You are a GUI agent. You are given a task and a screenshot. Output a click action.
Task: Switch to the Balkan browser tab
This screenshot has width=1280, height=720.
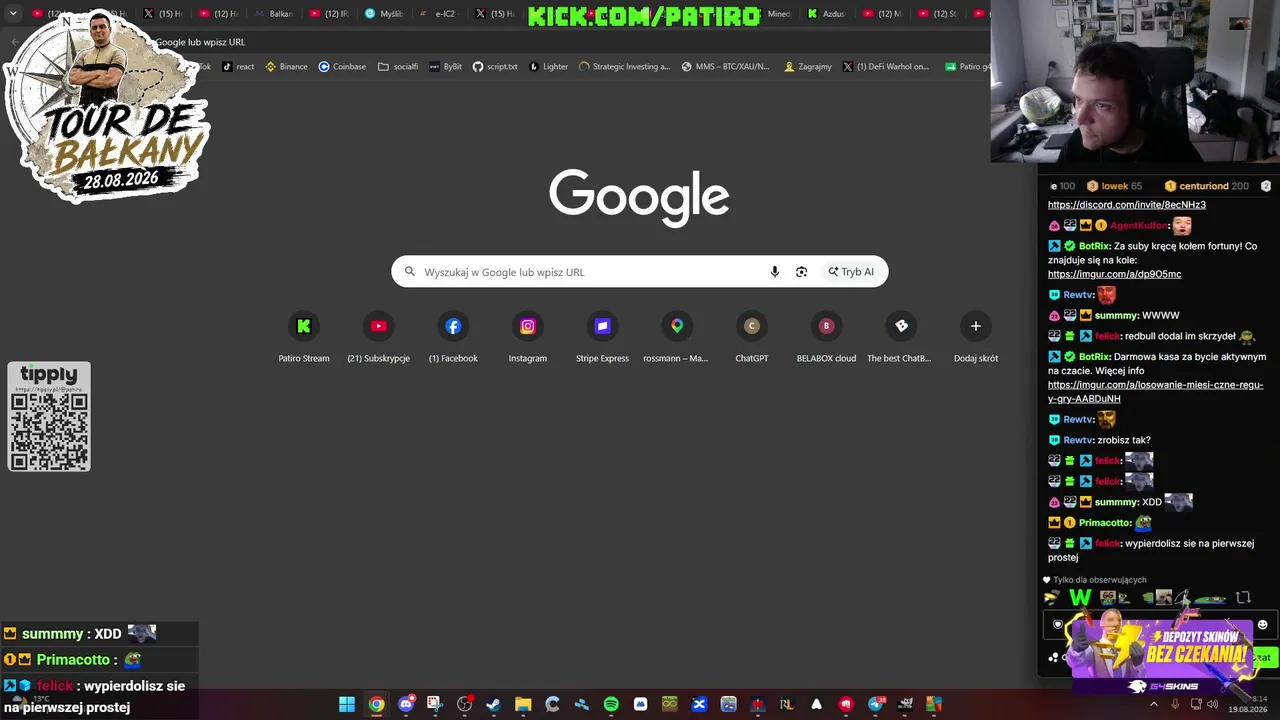pyautogui.click(x=274, y=14)
